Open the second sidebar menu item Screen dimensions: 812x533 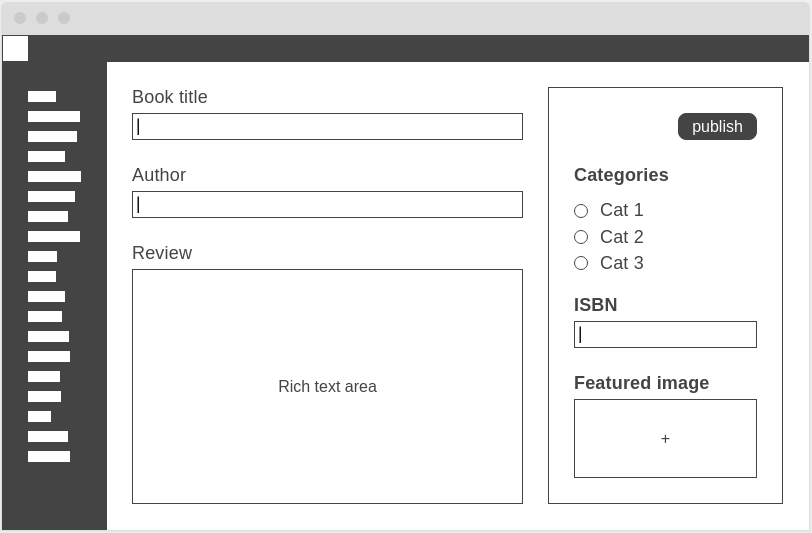[x=54, y=117]
